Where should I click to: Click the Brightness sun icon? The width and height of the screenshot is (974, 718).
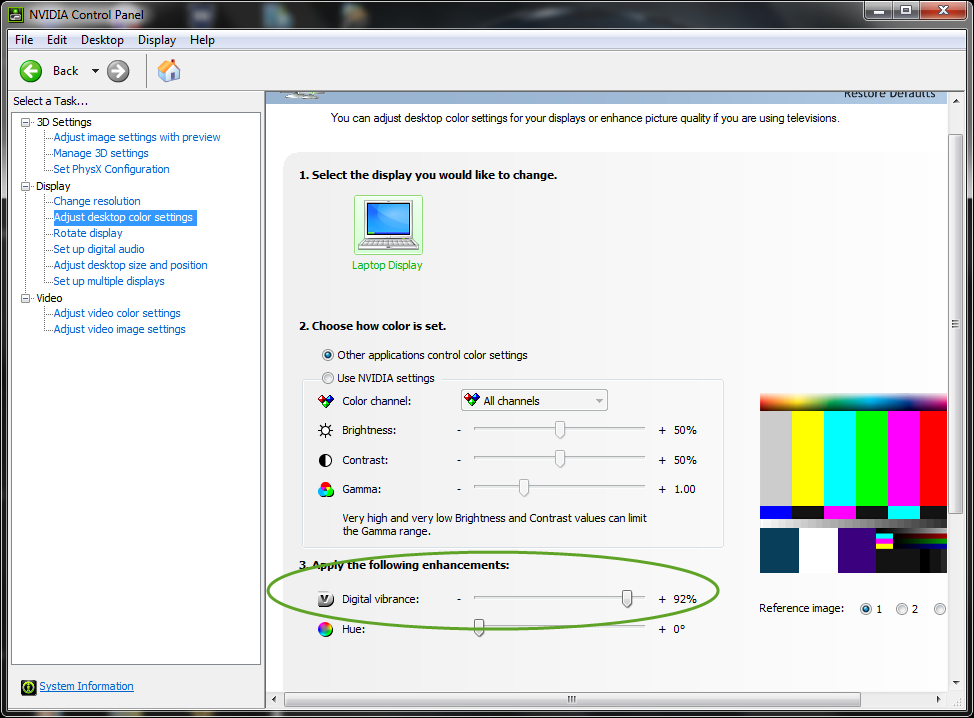(325, 430)
